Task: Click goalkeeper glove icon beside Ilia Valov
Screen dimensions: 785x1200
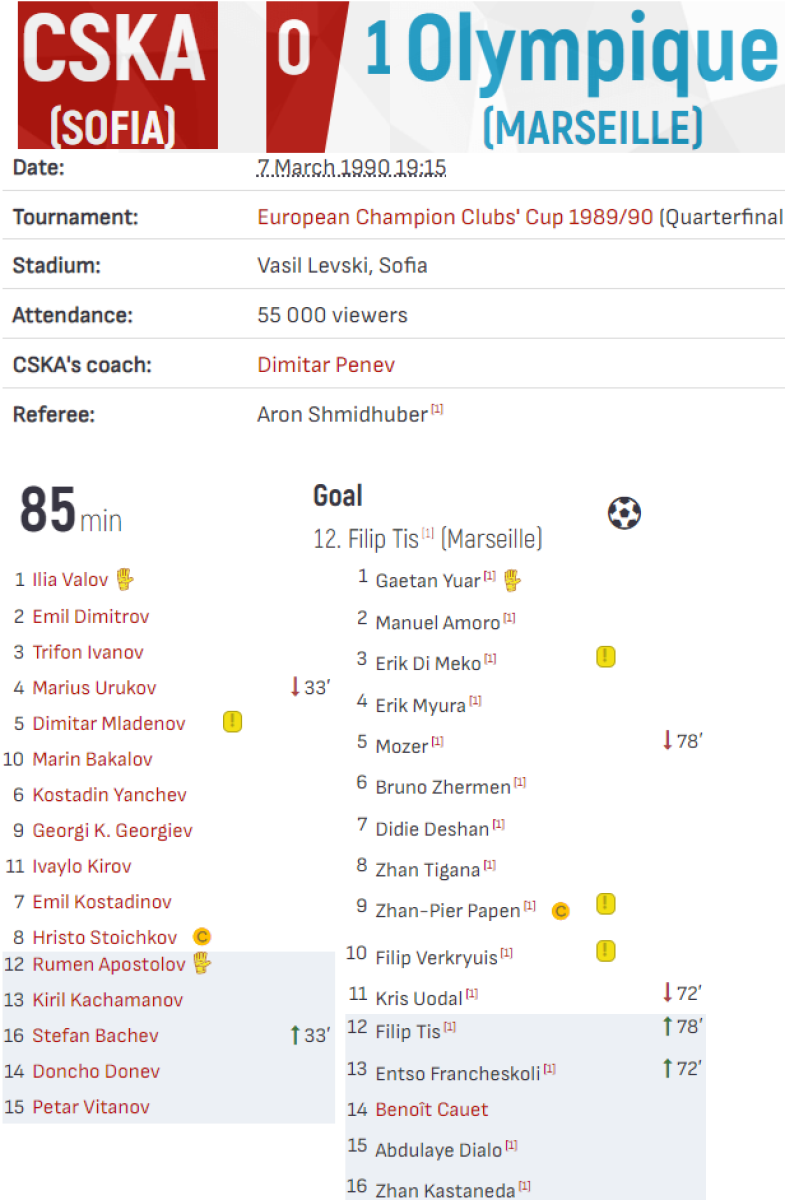Action: [x=124, y=579]
